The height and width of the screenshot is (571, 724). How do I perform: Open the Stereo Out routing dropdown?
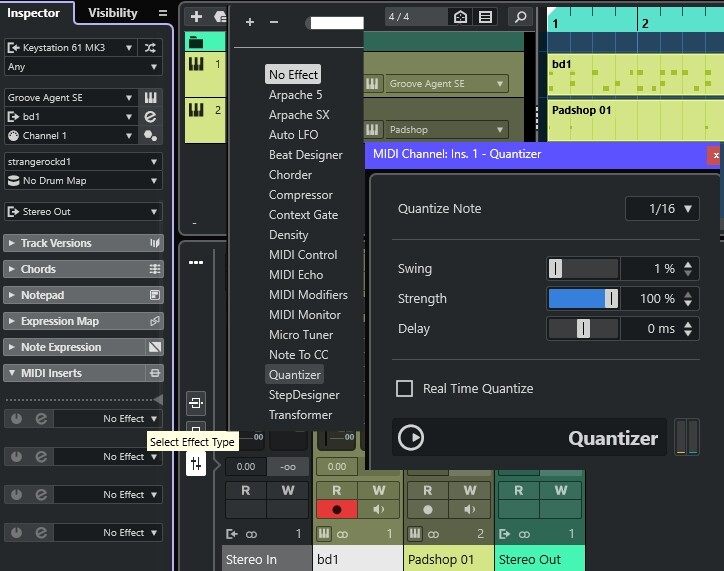pos(83,211)
